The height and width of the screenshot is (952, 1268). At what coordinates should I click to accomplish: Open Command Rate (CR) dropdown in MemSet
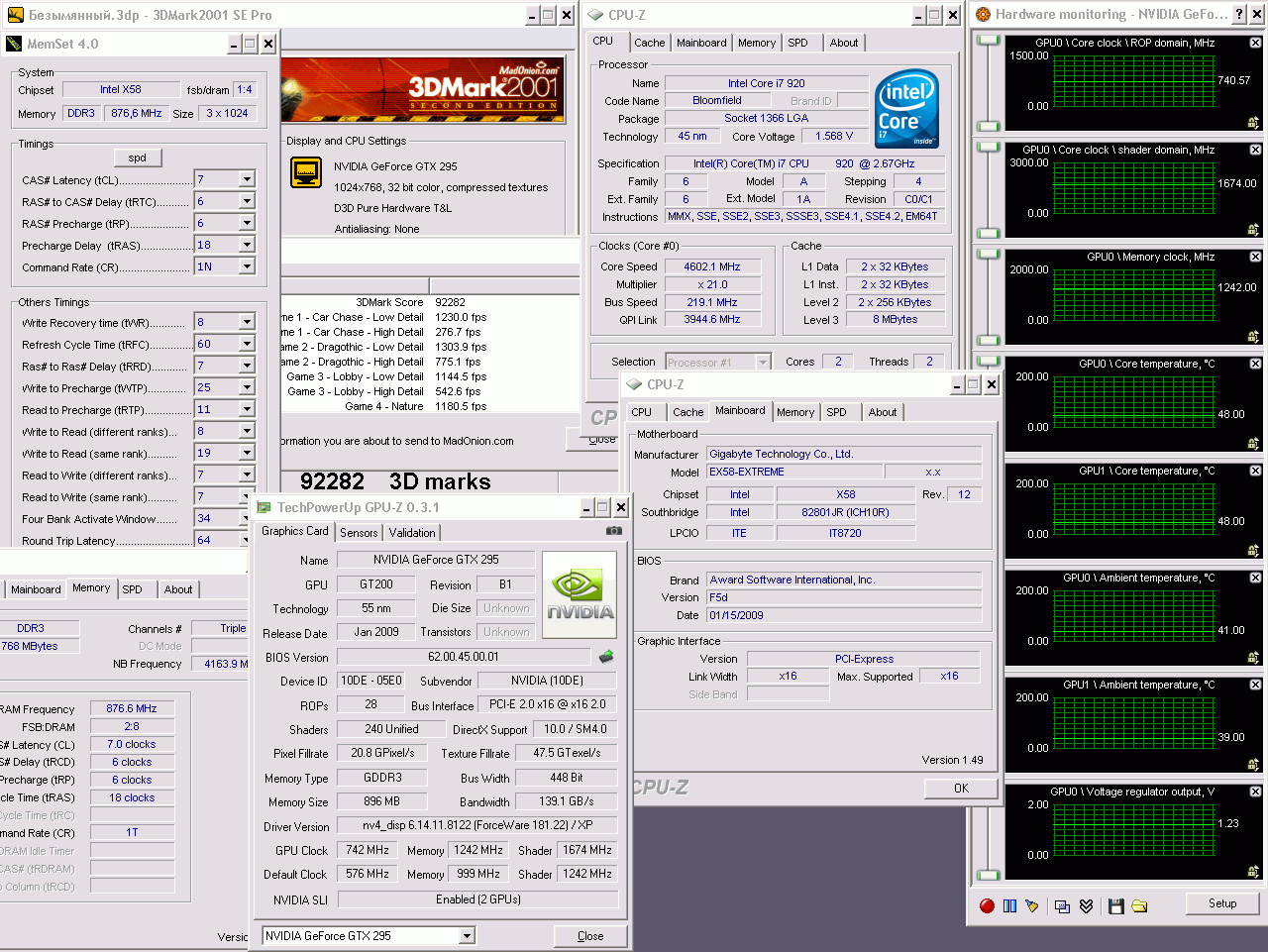(247, 266)
